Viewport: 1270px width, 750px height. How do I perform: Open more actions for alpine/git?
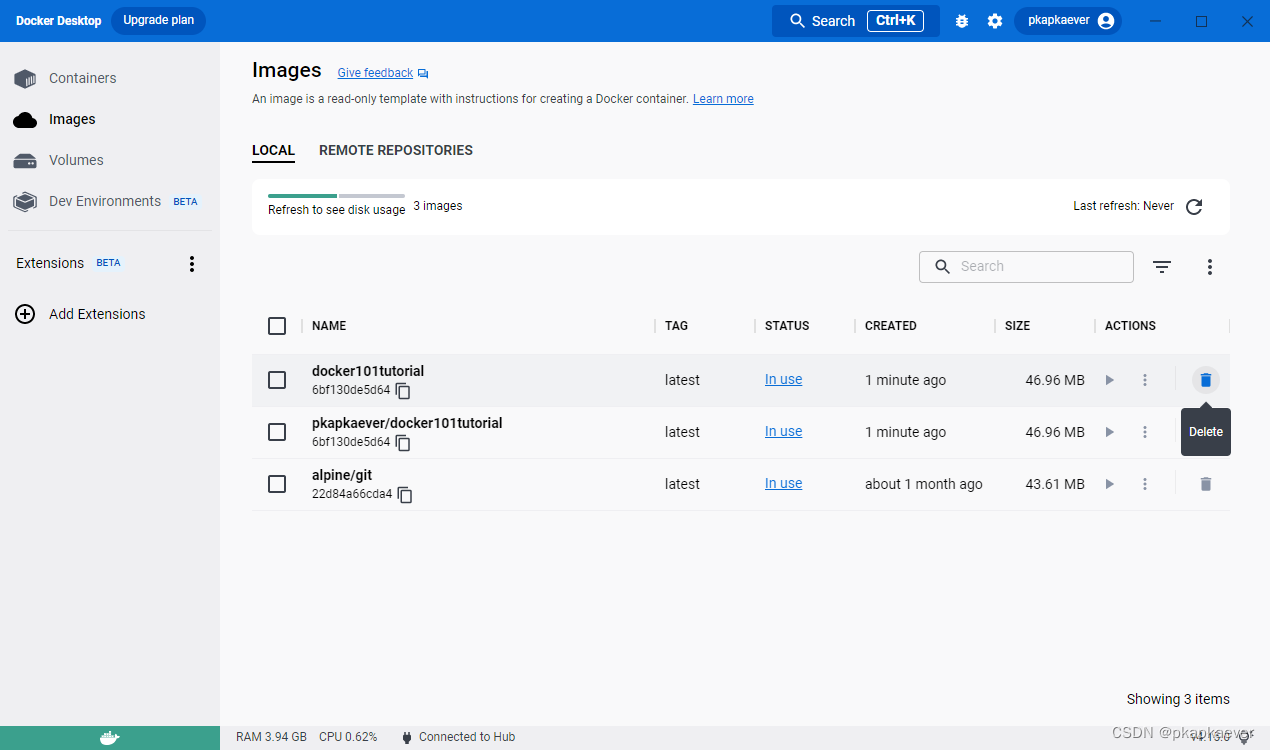point(1145,484)
